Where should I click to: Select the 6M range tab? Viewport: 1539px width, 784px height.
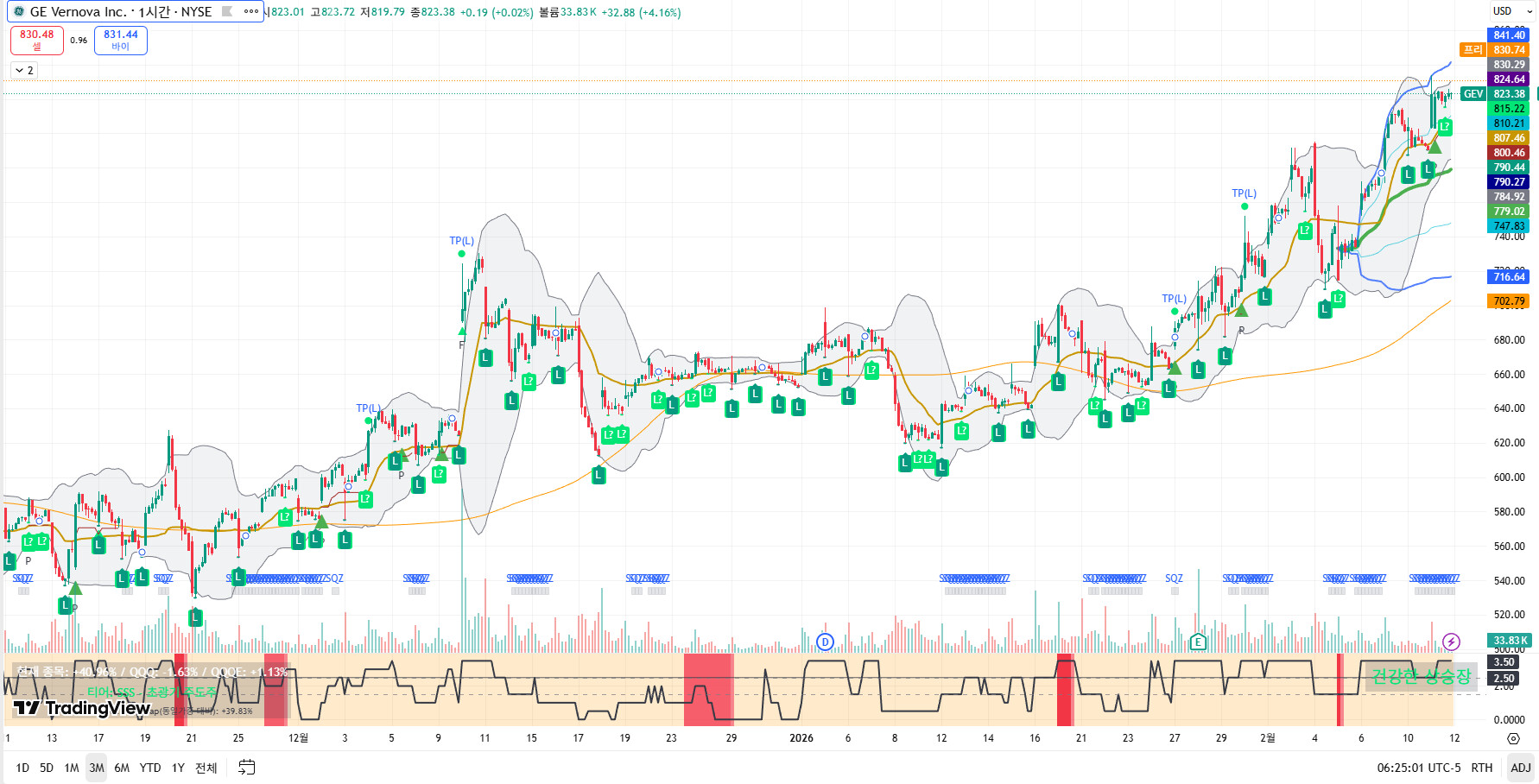coord(122,768)
